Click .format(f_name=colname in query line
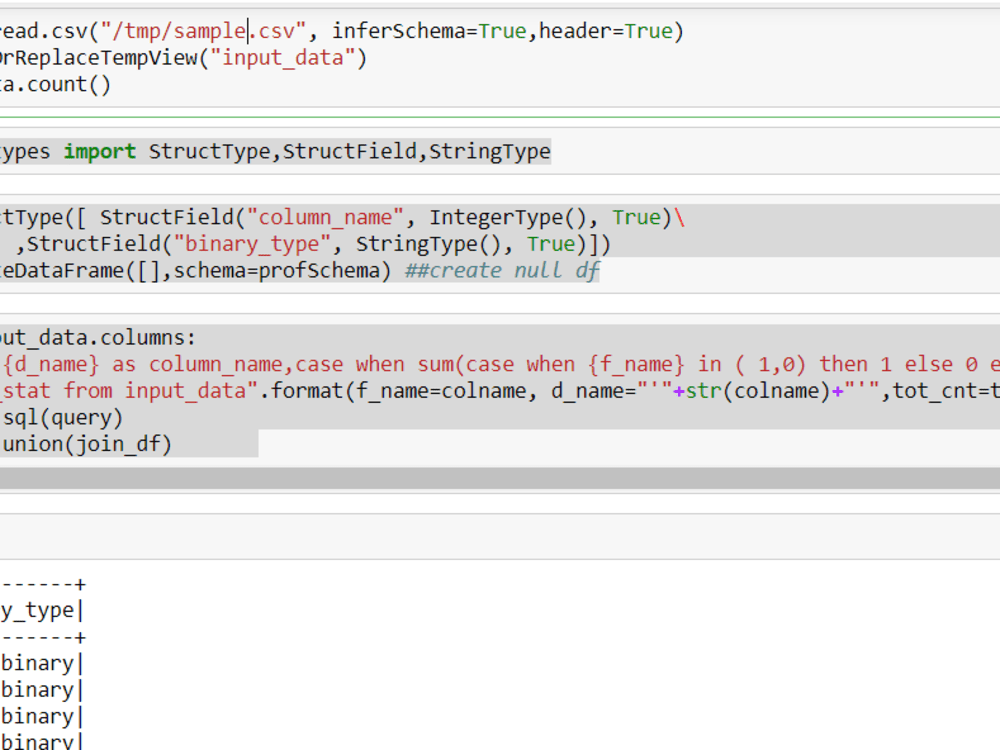This screenshot has width=1000, height=750. 393,390
